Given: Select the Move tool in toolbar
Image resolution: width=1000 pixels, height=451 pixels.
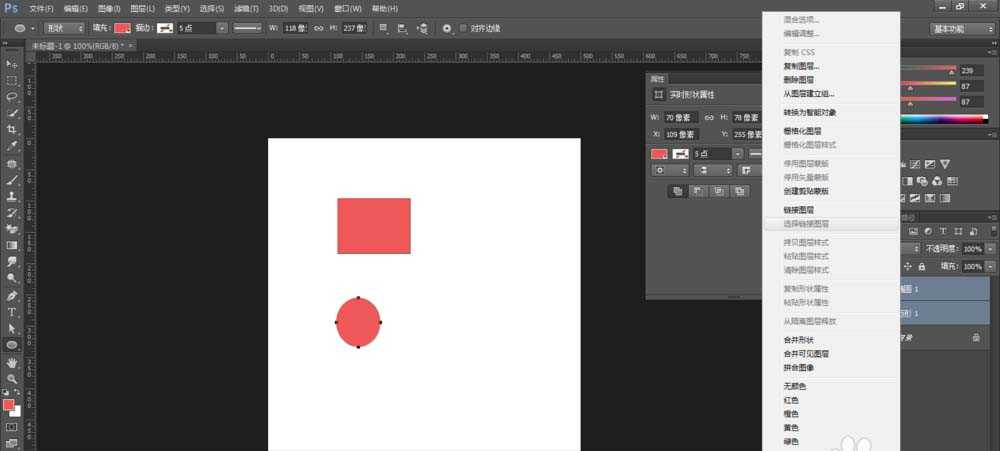Looking at the screenshot, I should [12, 64].
